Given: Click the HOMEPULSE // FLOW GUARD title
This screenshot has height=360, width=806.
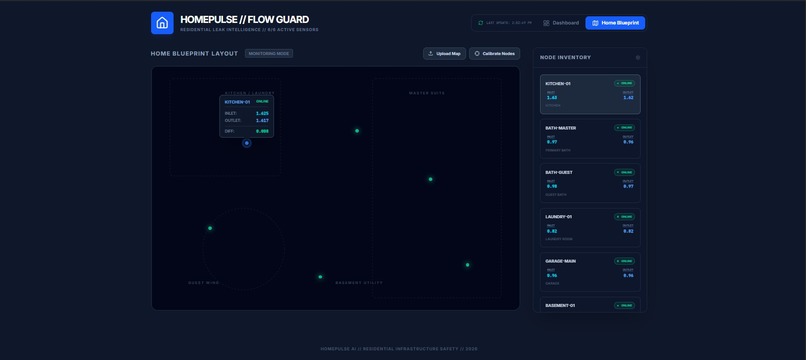Looking at the screenshot, I should click(x=245, y=20).
